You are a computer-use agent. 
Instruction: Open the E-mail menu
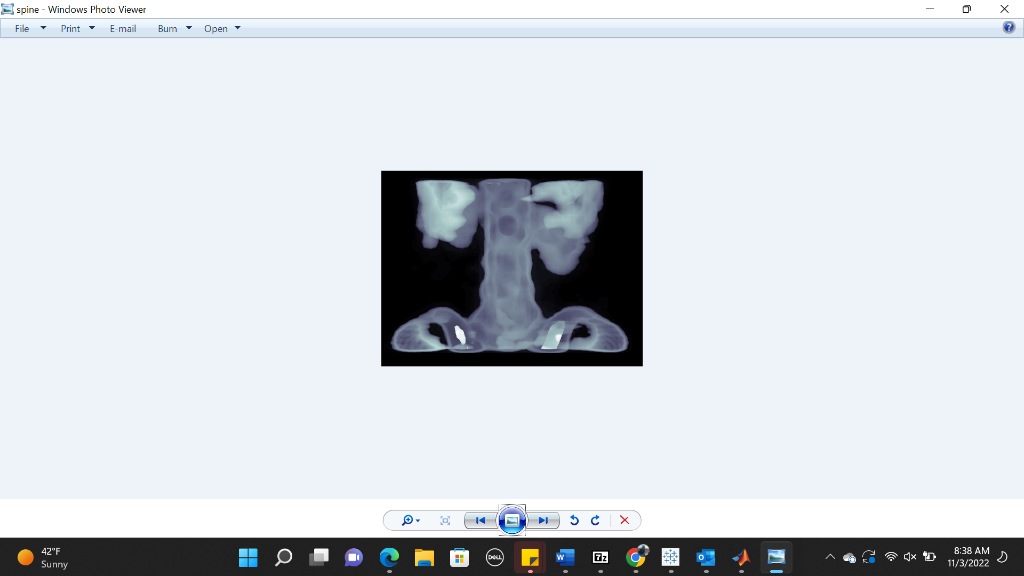[122, 28]
